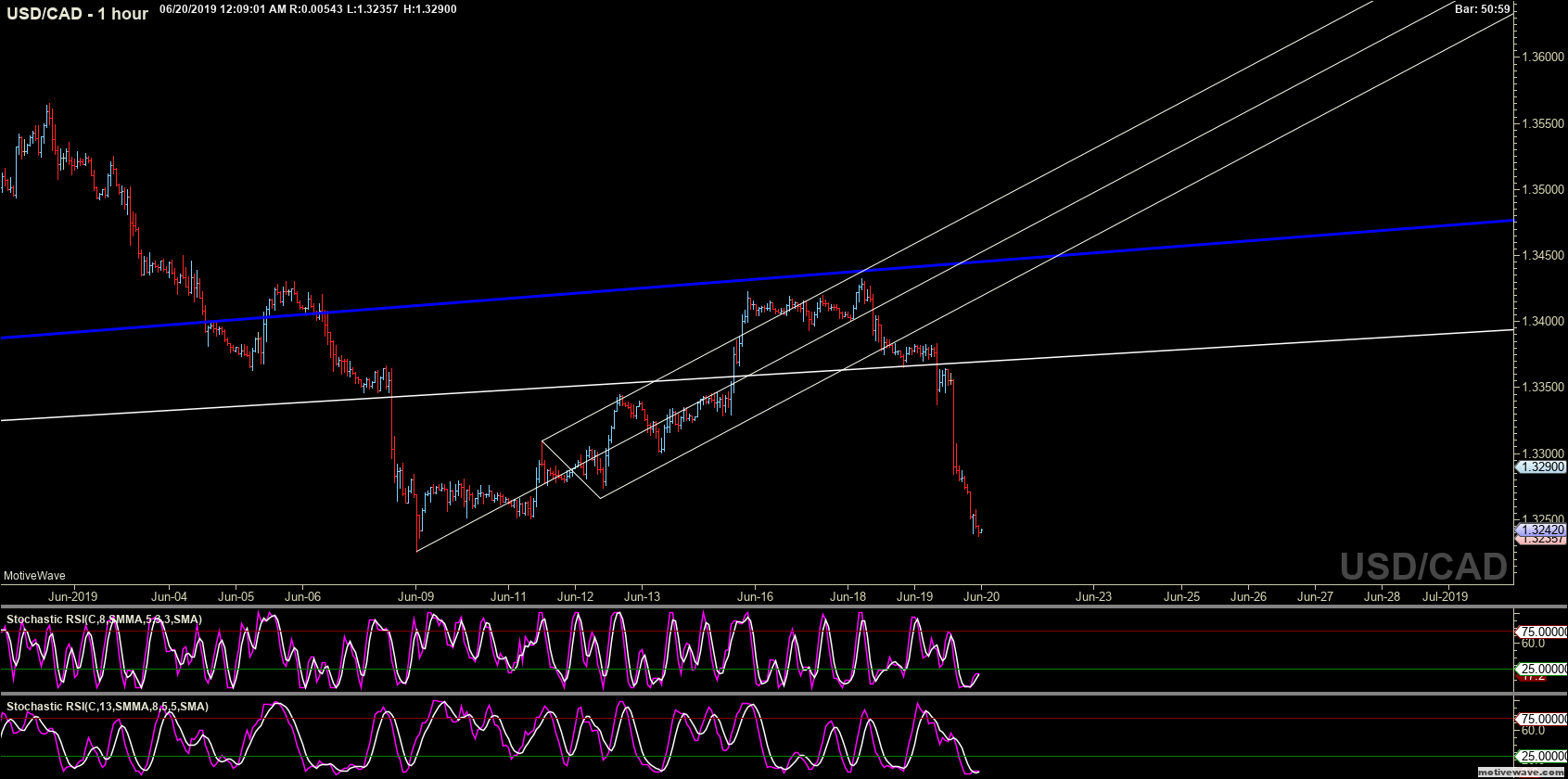
Task: Click the 25.00000 level tag in the RSI(C,13) panel
Action: click(x=1541, y=756)
